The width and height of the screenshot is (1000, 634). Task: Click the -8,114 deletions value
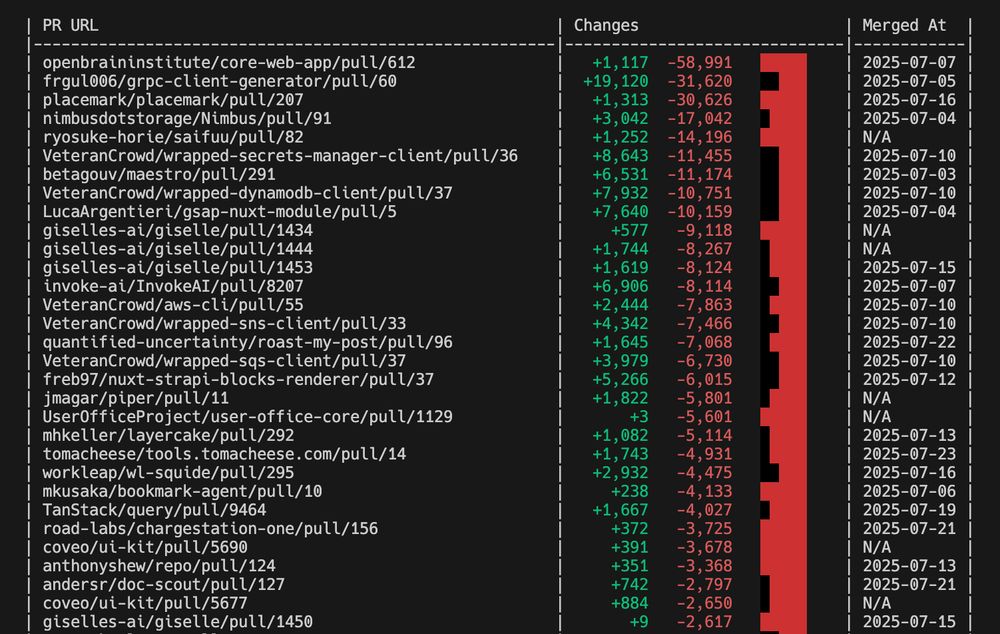[x=704, y=286]
